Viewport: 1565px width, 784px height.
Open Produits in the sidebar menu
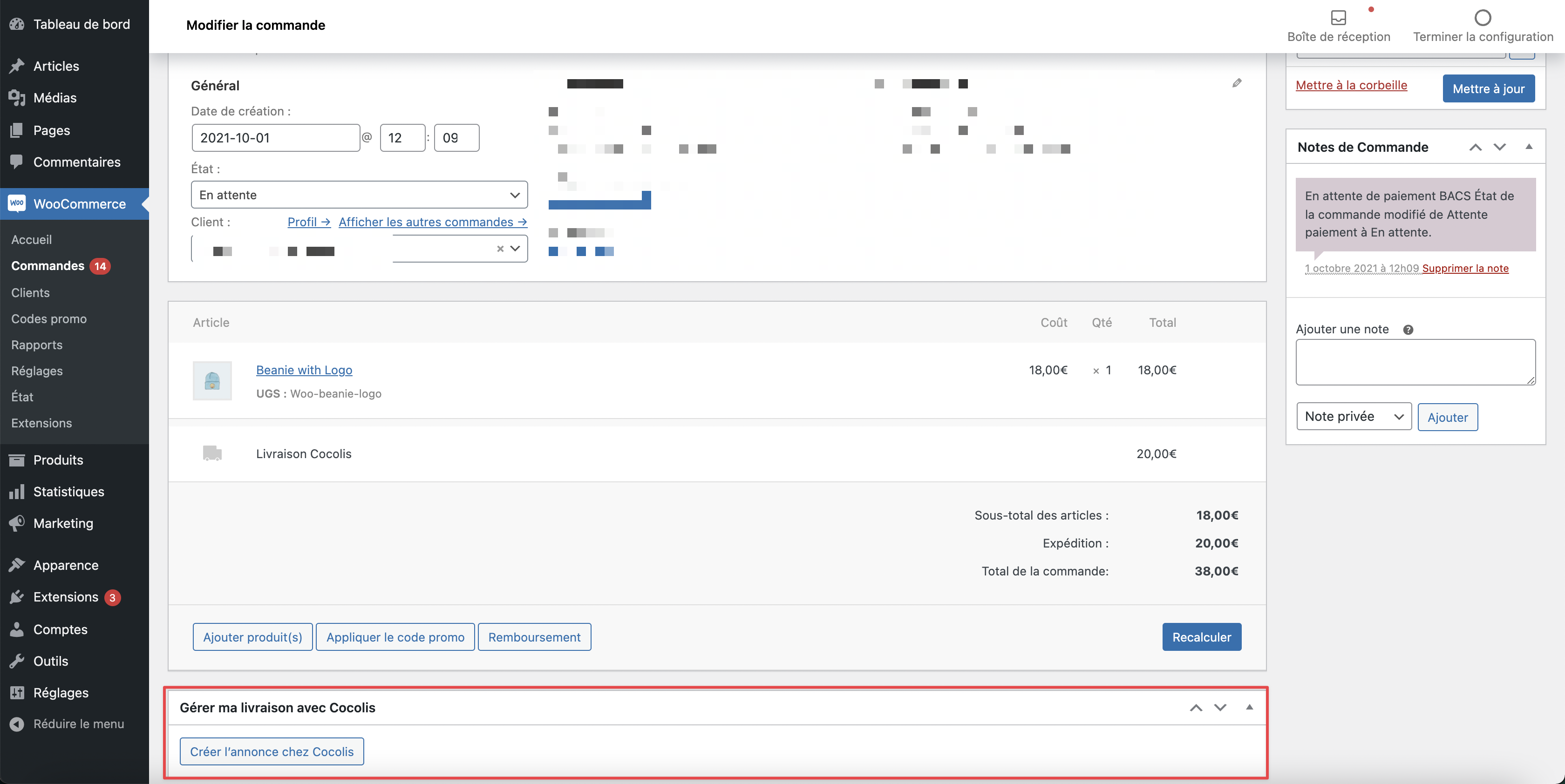(58, 460)
